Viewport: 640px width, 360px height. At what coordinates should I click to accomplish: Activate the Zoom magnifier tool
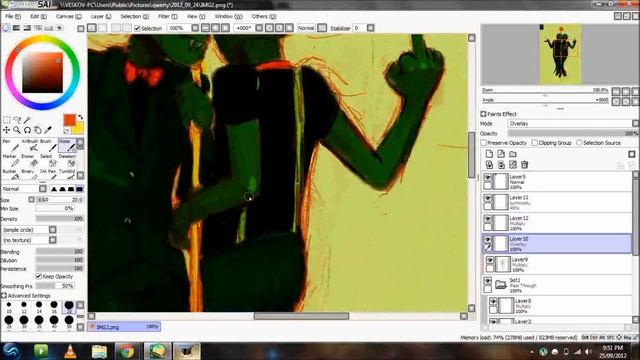pyautogui.click(x=17, y=130)
